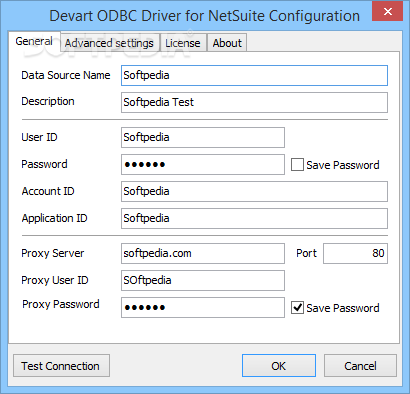Select the Description text field
Image resolution: width=410 pixels, height=394 pixels.
[254, 102]
